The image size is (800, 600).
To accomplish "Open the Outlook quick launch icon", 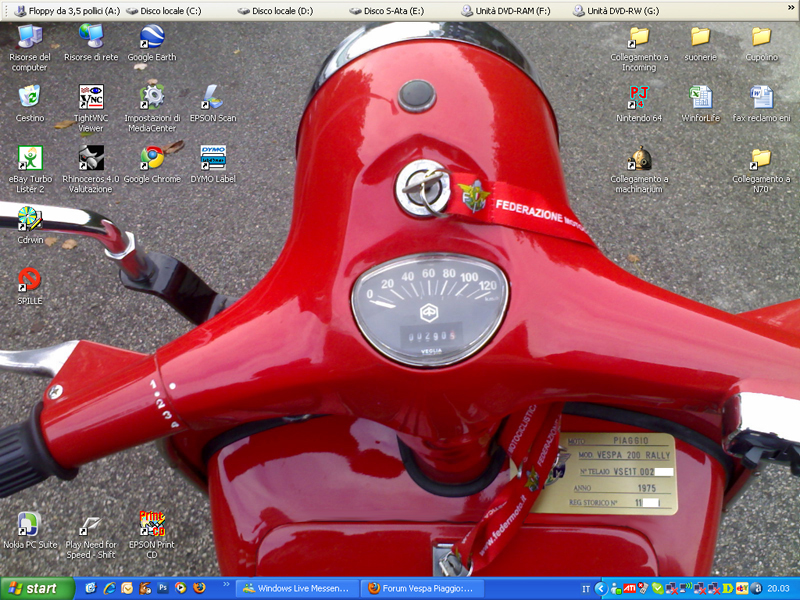I will (x=127, y=588).
